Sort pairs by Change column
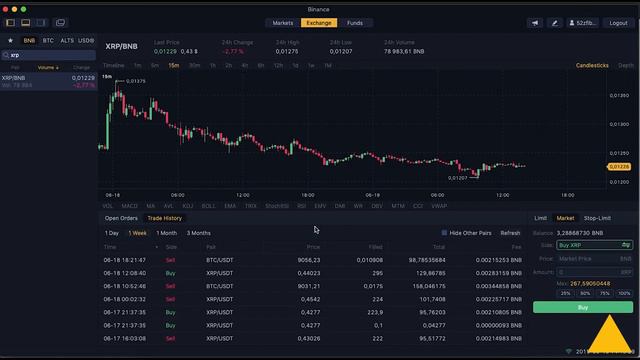 [81, 67]
